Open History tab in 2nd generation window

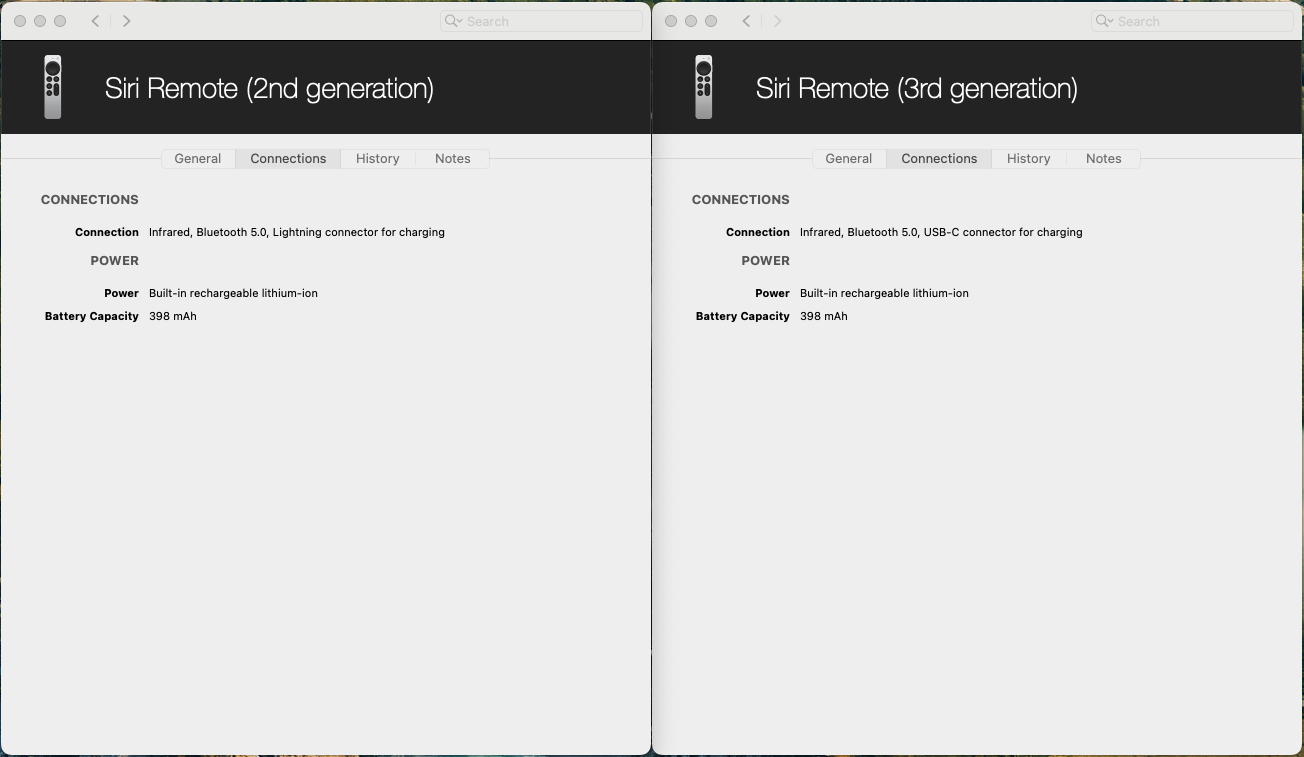click(377, 158)
